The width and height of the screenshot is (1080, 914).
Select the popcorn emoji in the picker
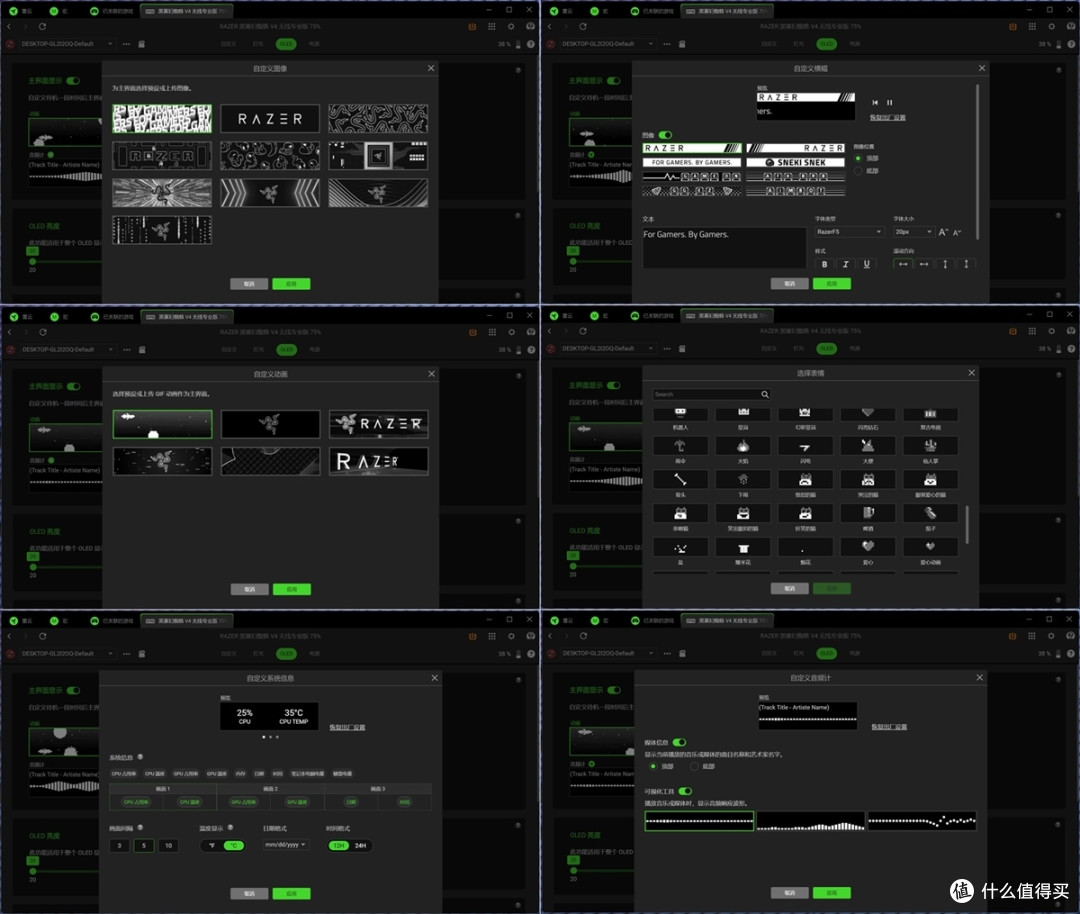pos(742,548)
